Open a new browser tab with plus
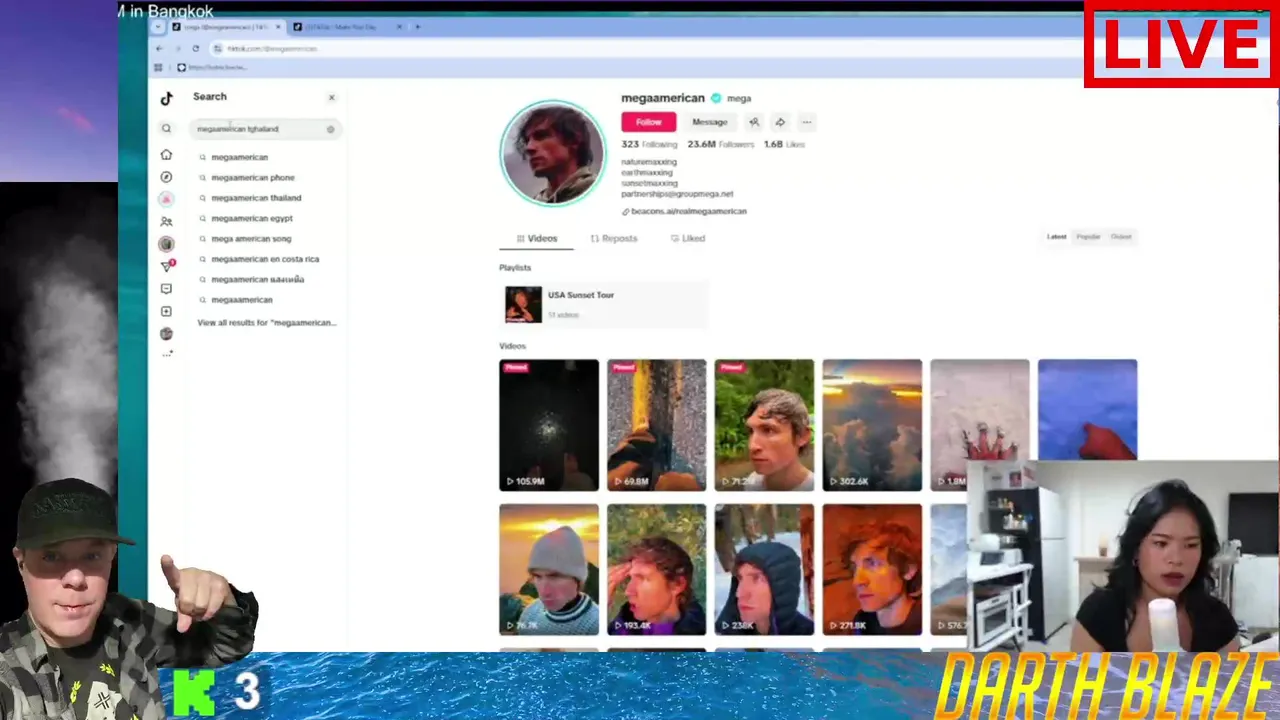1280x720 pixels. click(x=418, y=27)
